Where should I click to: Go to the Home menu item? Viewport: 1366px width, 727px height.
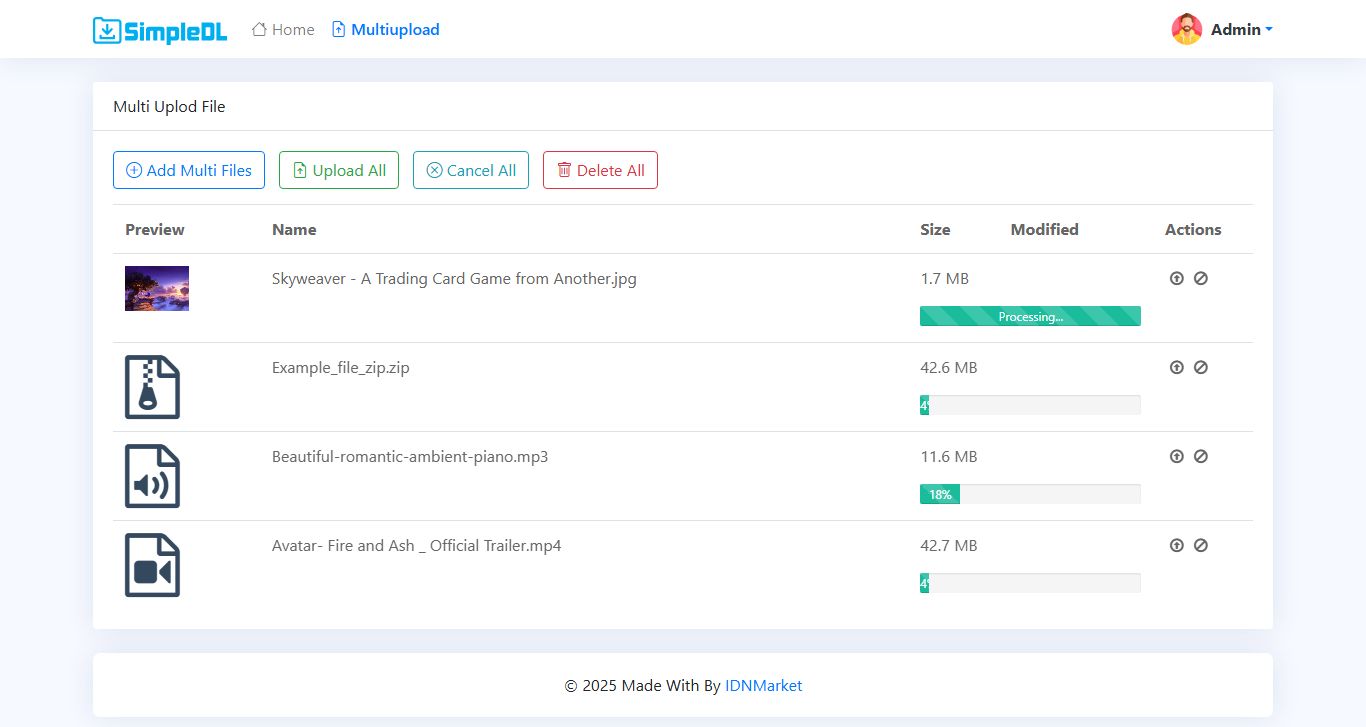point(283,30)
